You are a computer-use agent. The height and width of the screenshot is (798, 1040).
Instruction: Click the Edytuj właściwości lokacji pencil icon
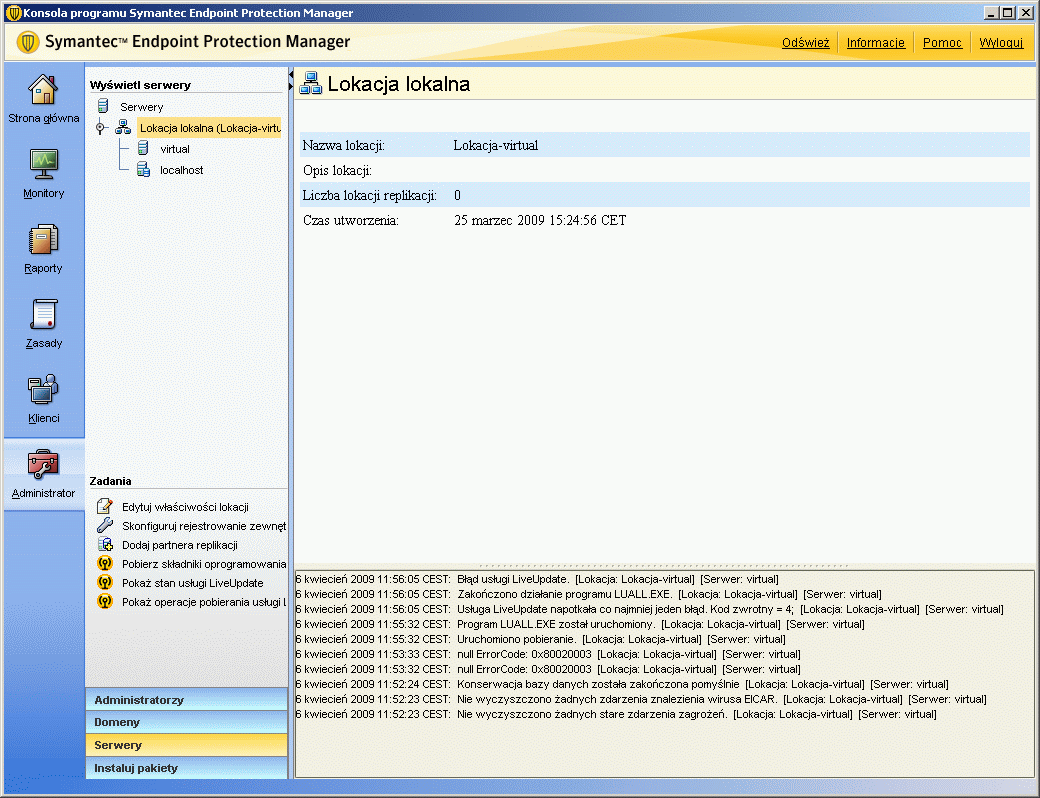click(105, 507)
